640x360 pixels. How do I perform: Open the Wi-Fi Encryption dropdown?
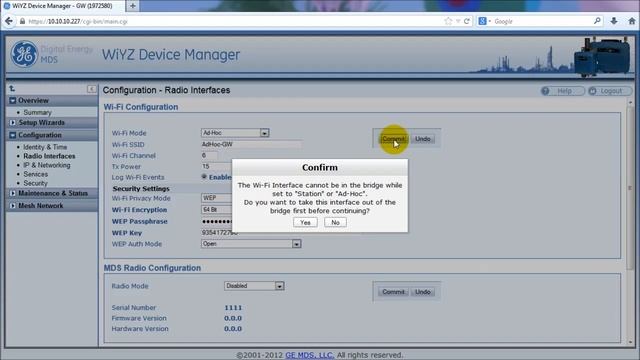point(217,209)
